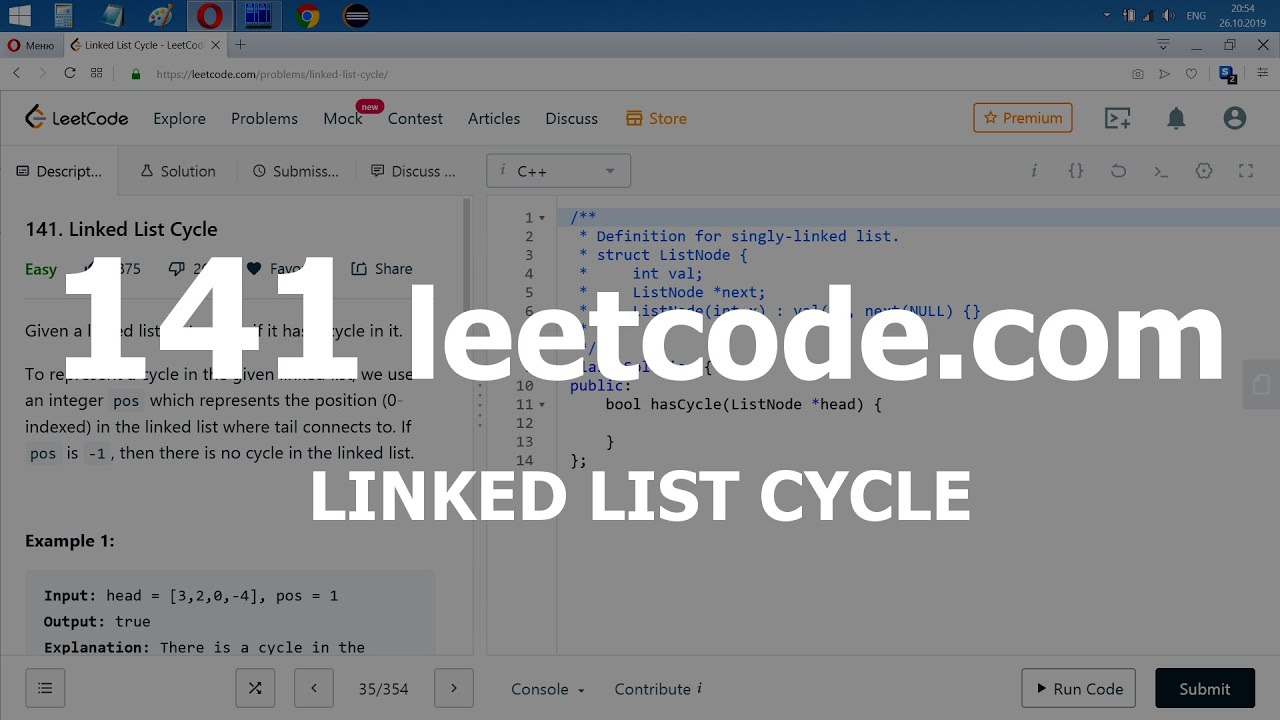Switch to the Description tab
The width and height of the screenshot is (1280, 720).
pyautogui.click(x=59, y=171)
